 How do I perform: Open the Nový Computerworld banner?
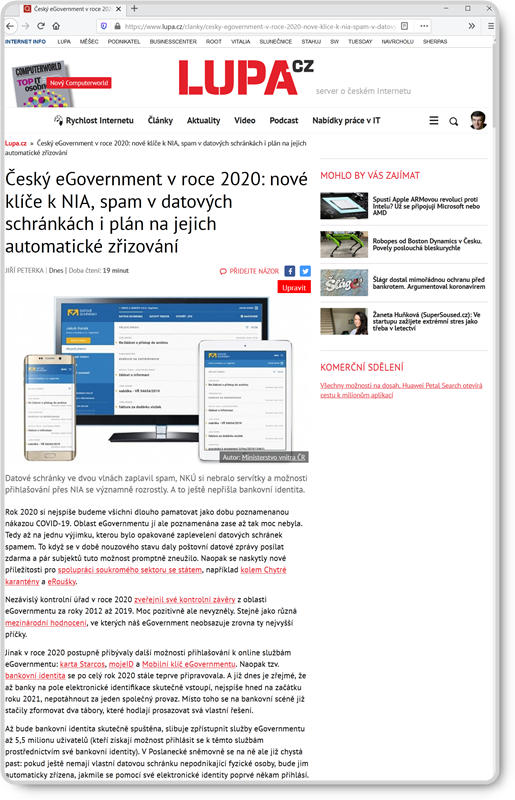coord(79,83)
